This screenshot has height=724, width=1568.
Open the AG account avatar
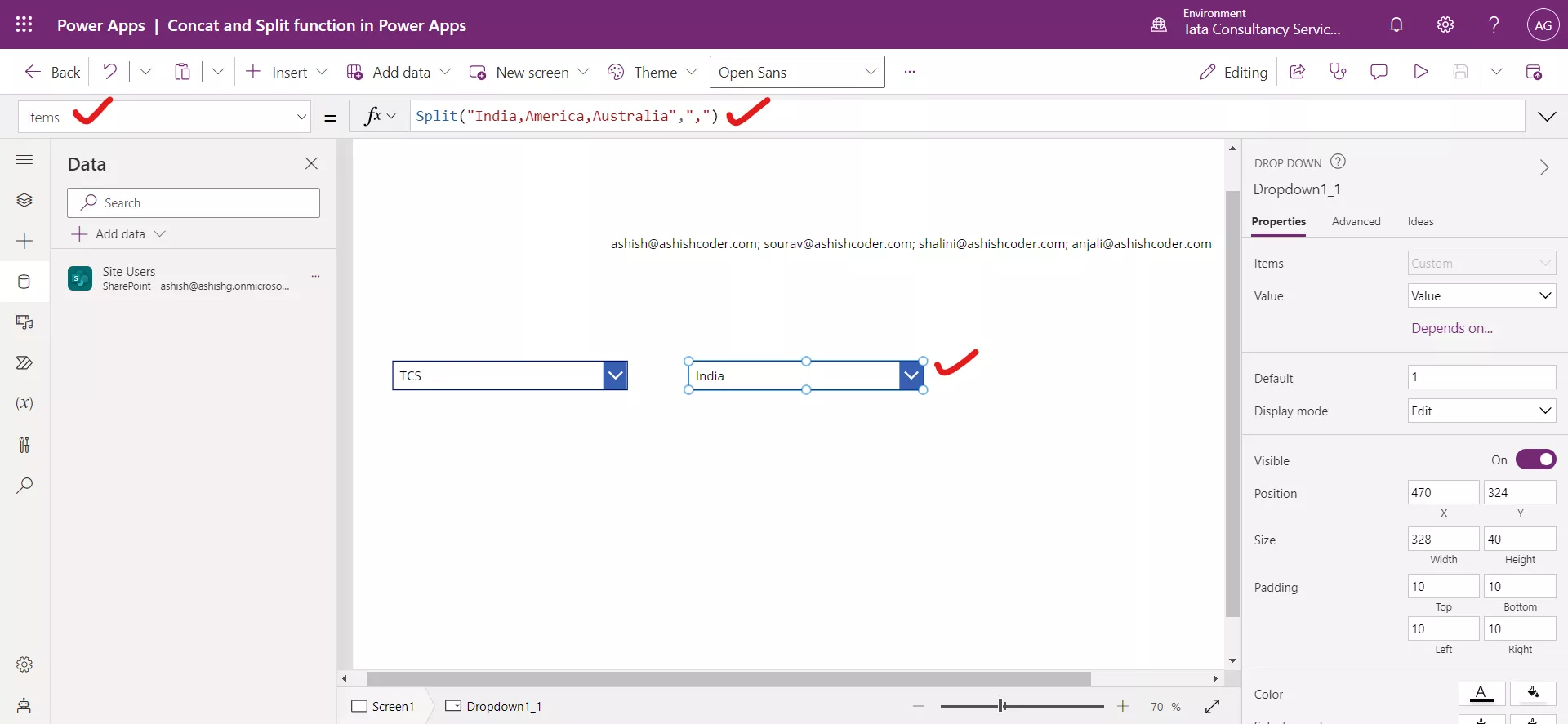tap(1543, 25)
